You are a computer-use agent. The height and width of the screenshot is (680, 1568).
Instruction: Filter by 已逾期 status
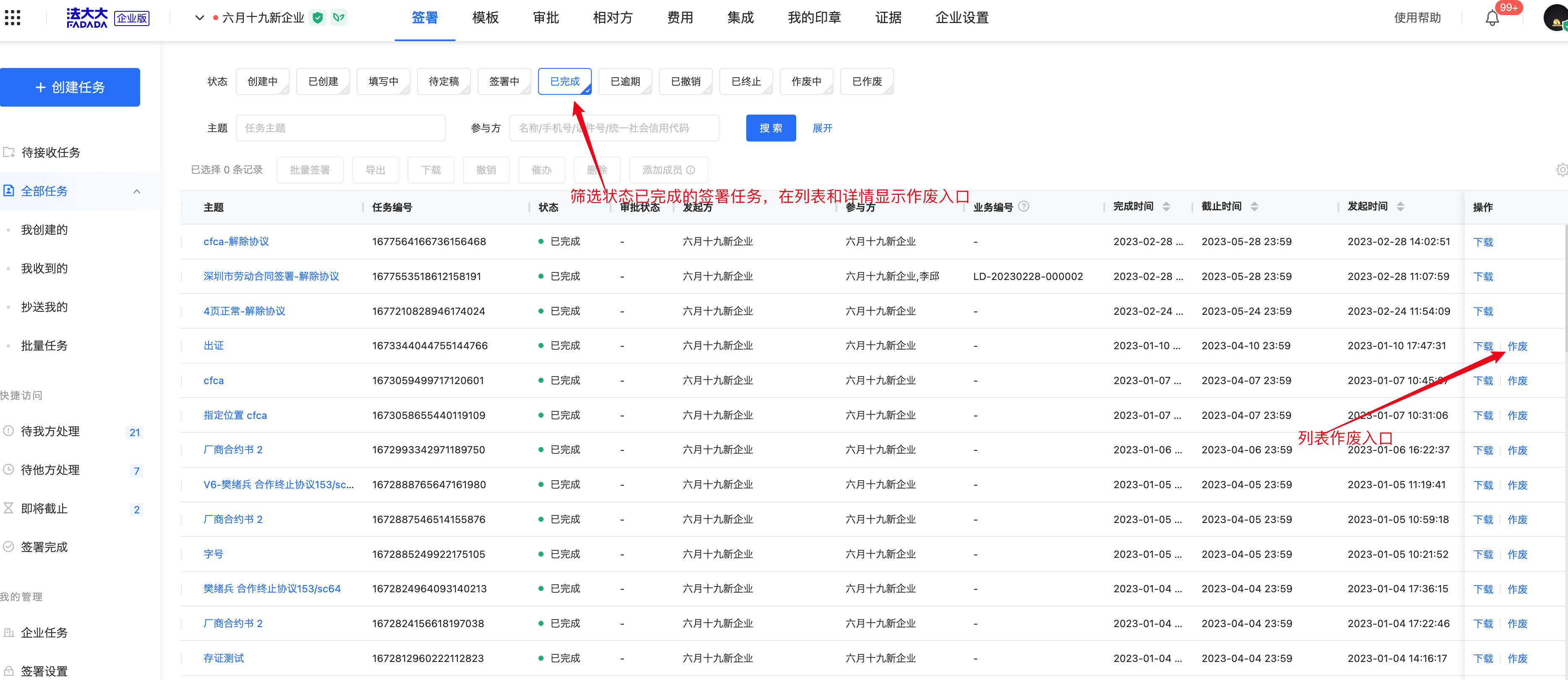[x=625, y=81]
